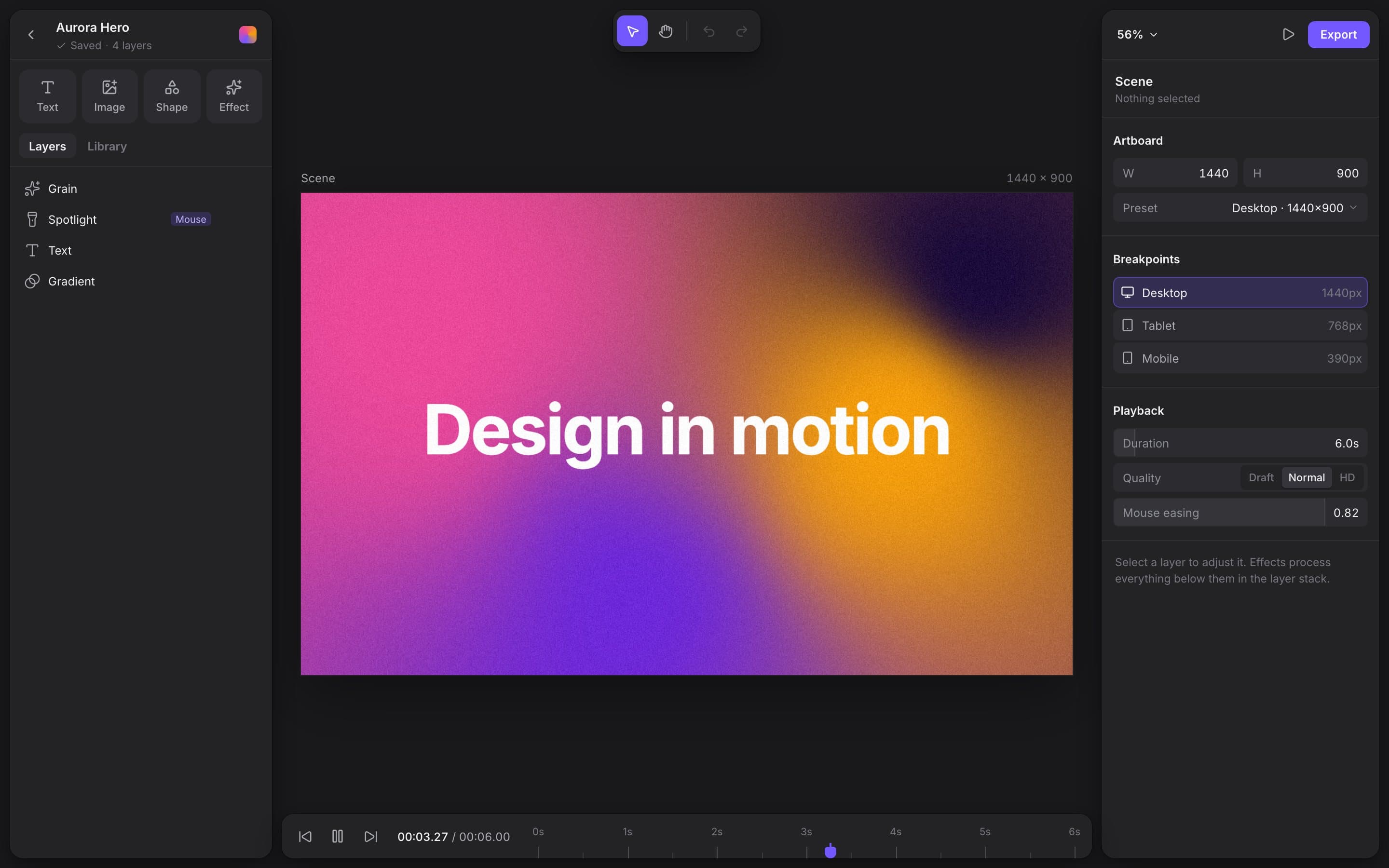Select the Spotlight layer

pos(141,219)
